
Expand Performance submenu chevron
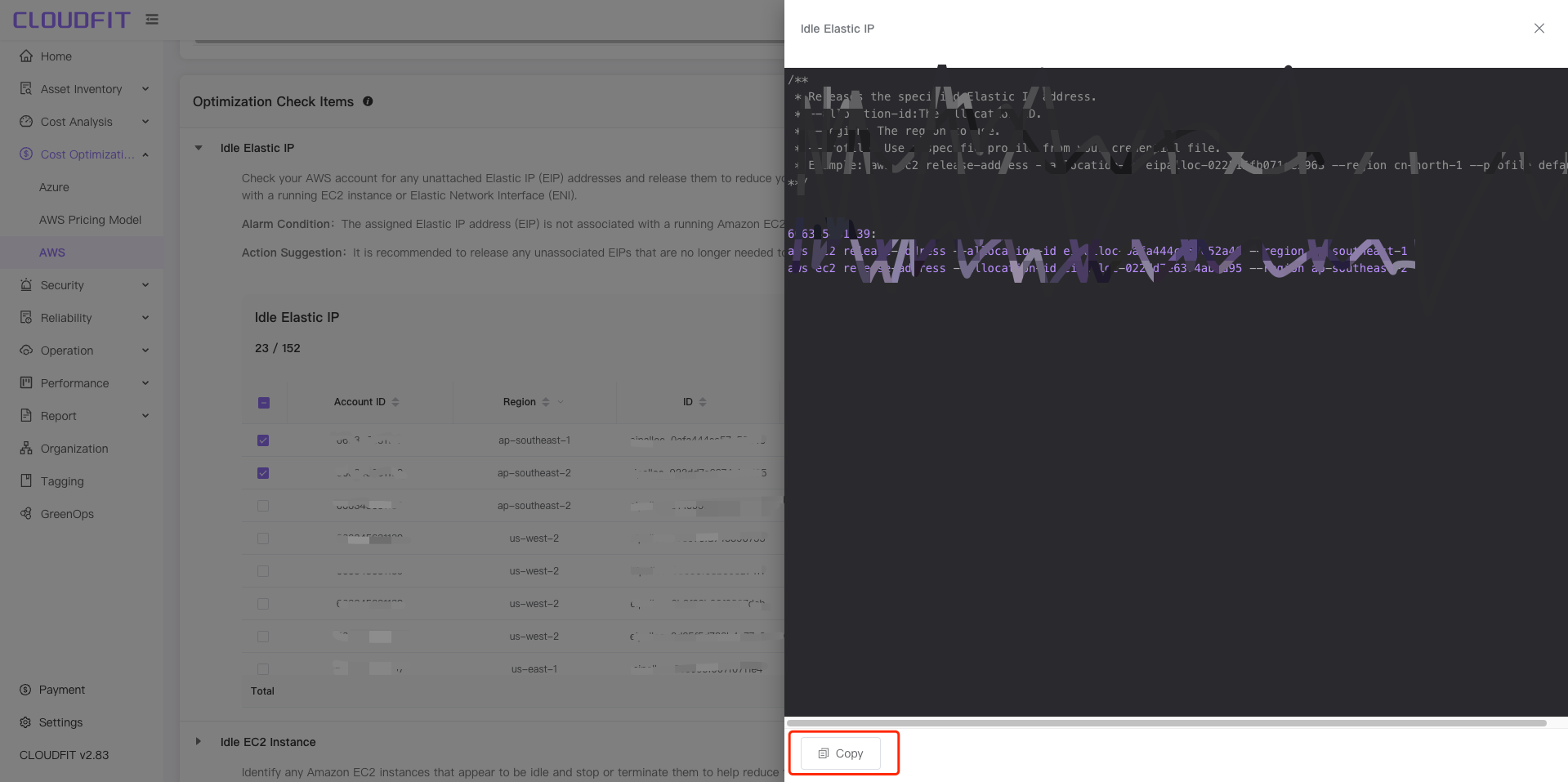coord(145,382)
